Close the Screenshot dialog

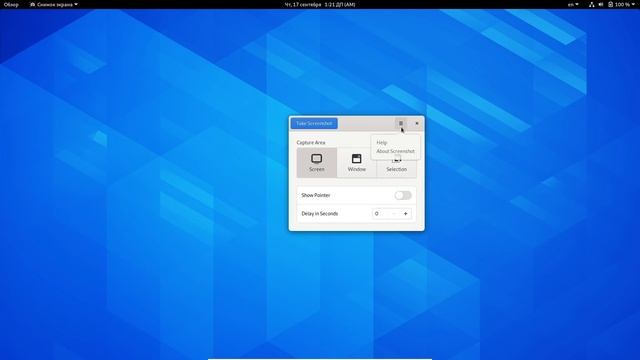tap(417, 123)
